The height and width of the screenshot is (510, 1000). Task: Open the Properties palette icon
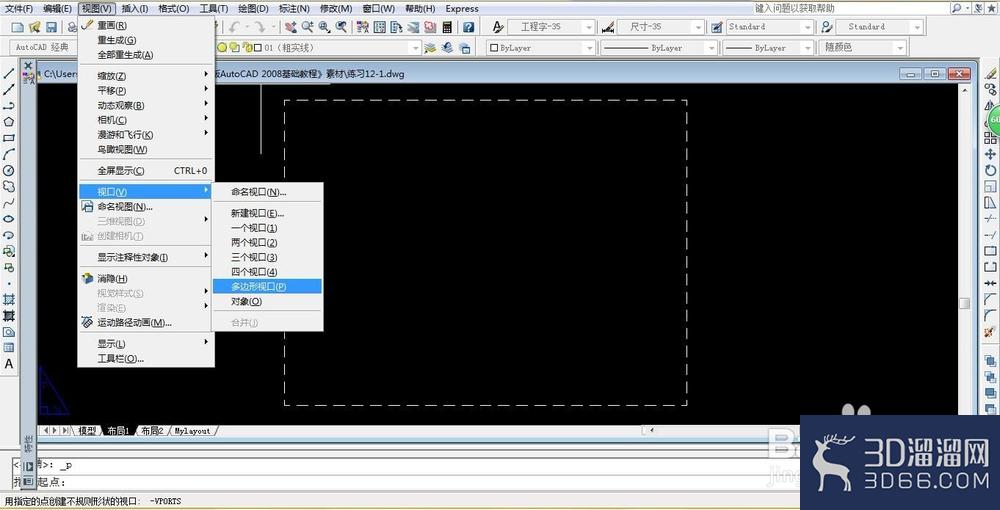tap(363, 27)
